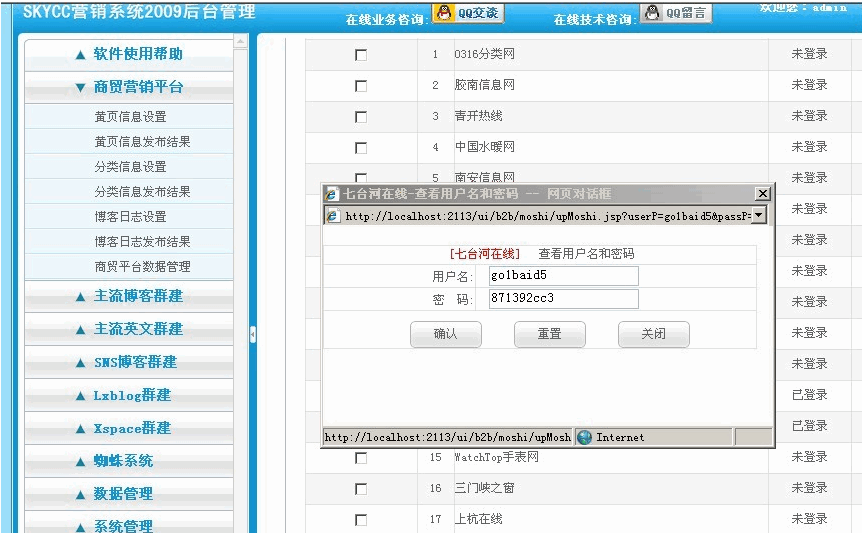
Task: Click triangle icon beside 数据管理
Action: 80,495
